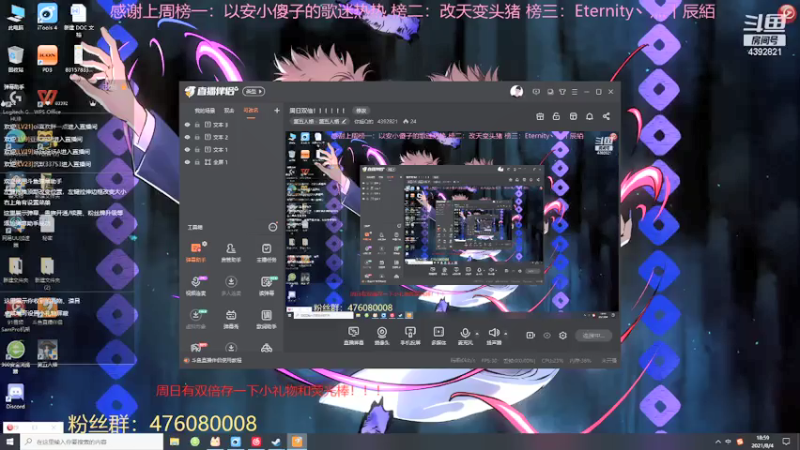Select the 文本 3 source row
800x450 pixels.
pyautogui.click(x=231, y=124)
